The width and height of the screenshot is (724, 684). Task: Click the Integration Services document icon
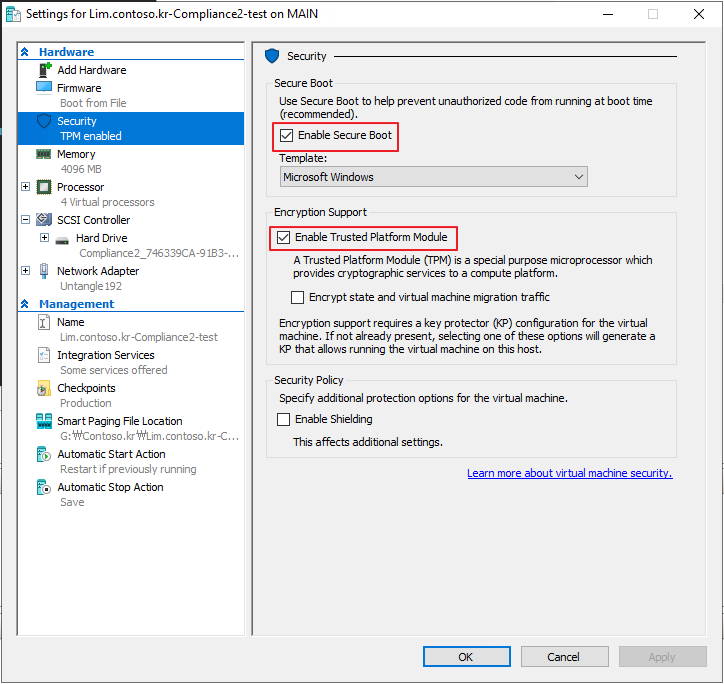pyautogui.click(x=43, y=355)
